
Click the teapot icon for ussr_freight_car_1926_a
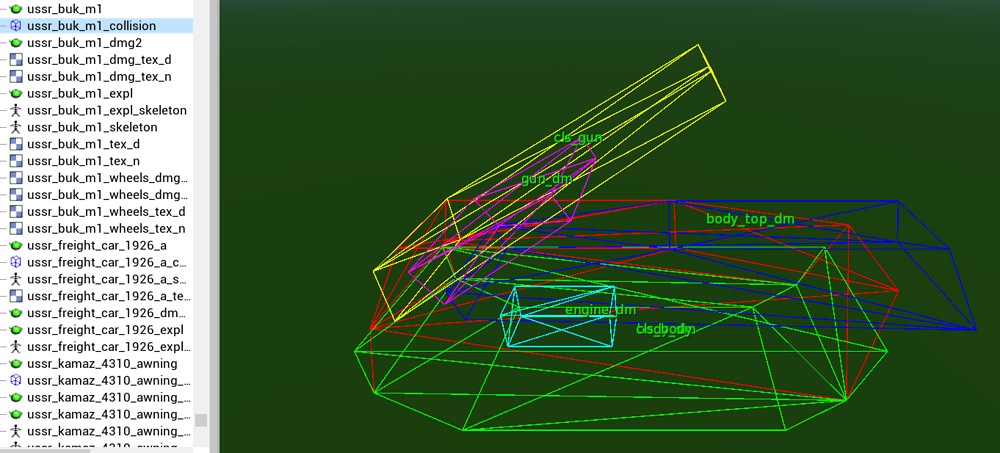point(16,245)
